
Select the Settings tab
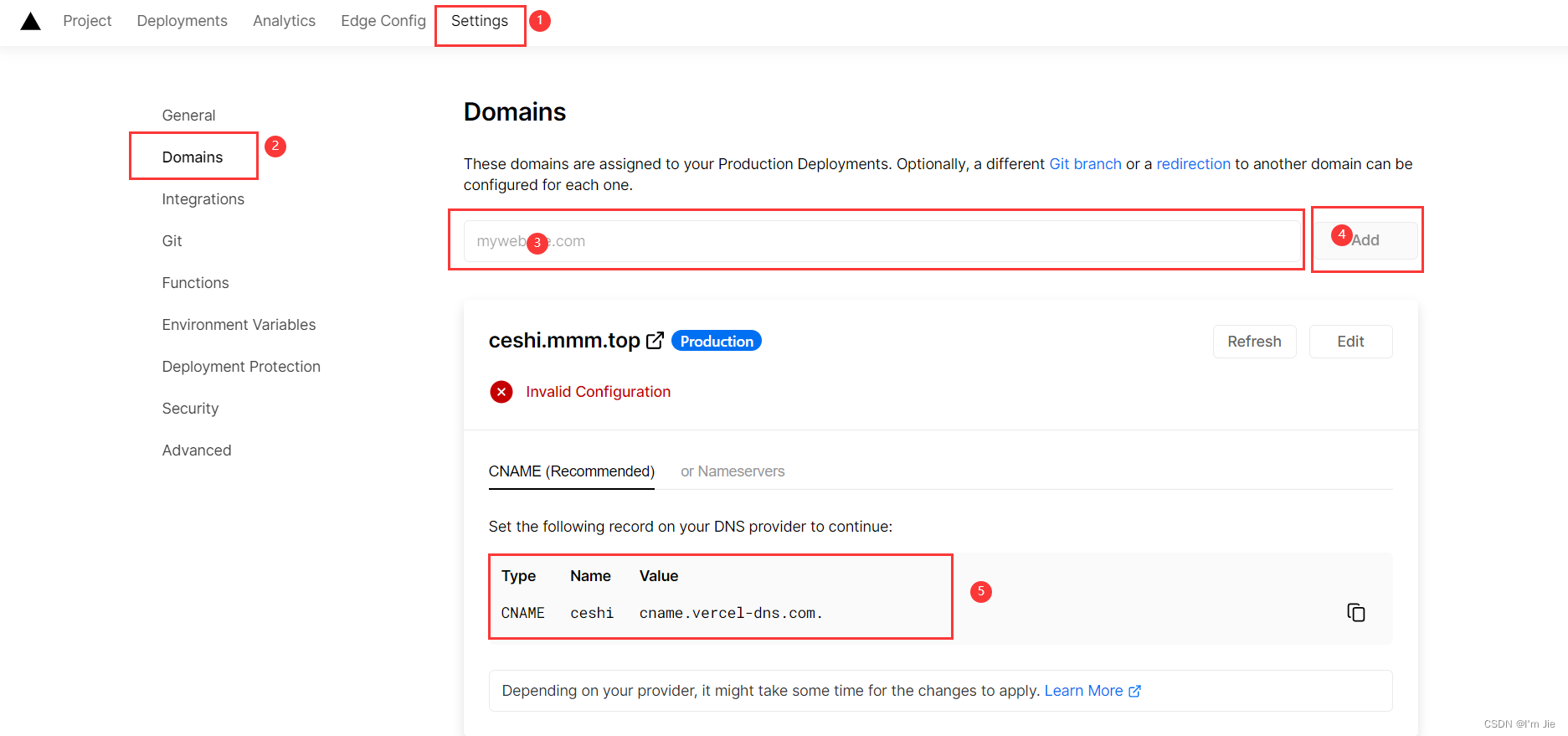click(x=480, y=21)
